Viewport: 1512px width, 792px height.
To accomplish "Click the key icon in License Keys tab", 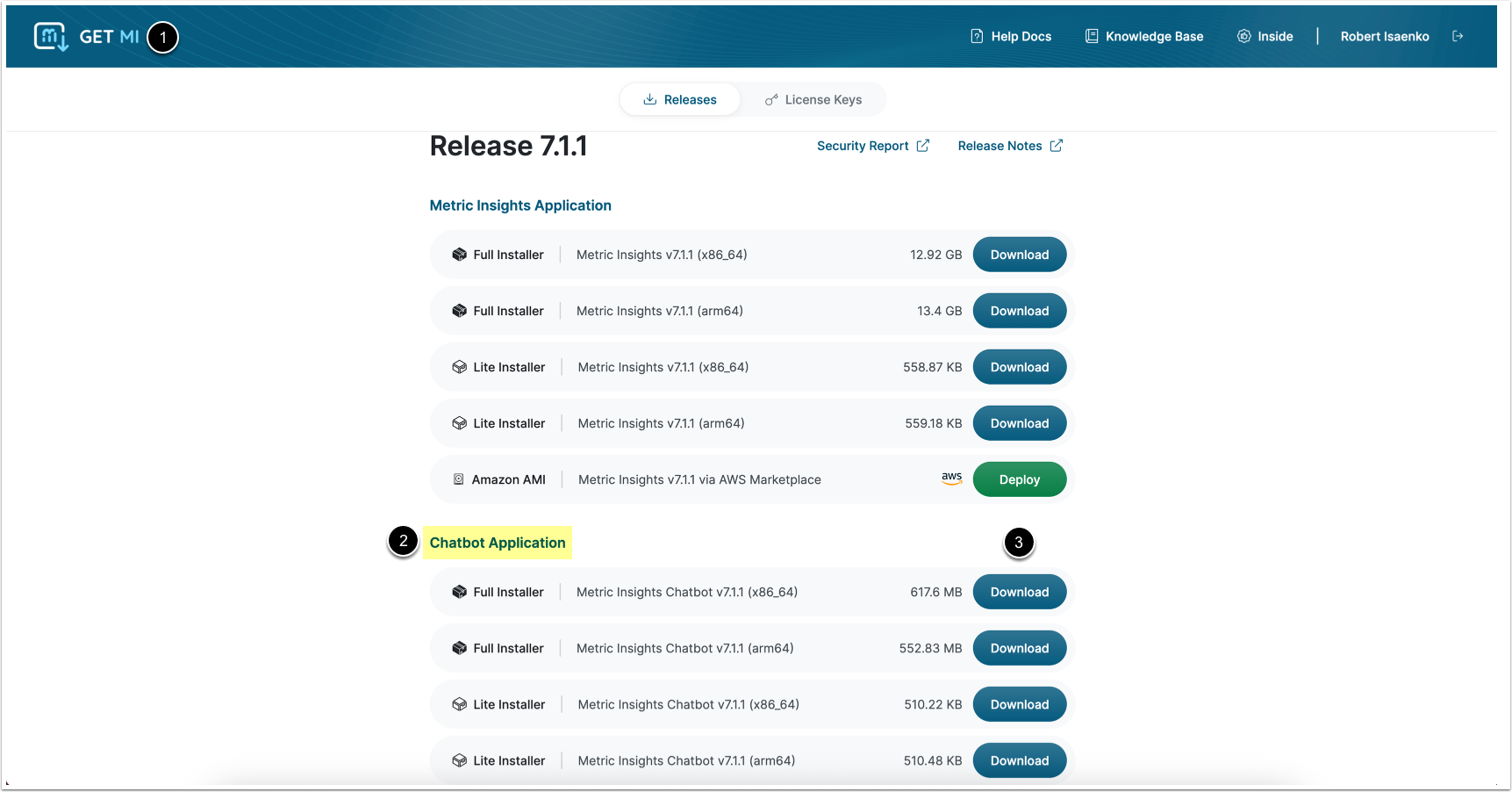I will point(771,100).
